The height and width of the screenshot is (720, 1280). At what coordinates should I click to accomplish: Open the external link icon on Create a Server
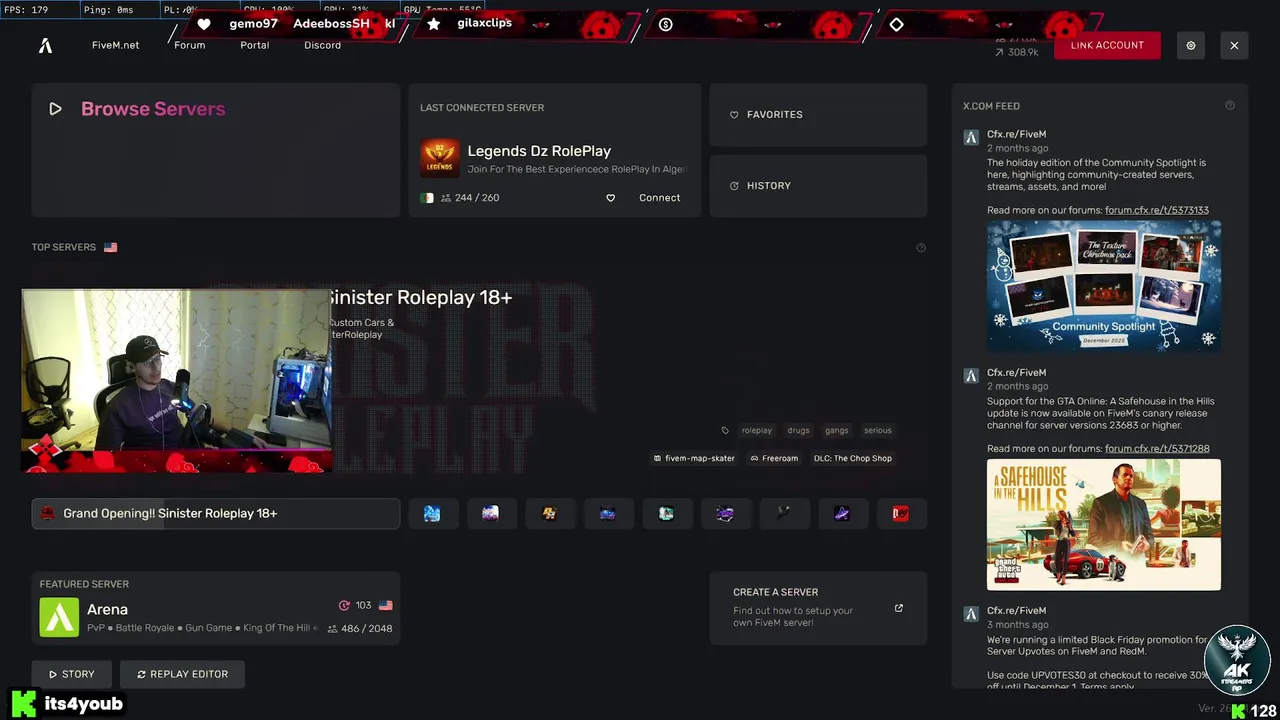coord(899,608)
